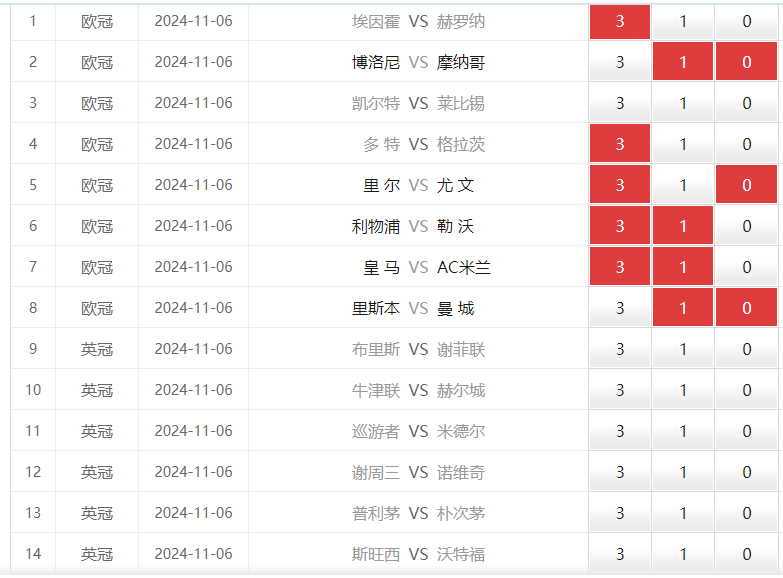Select 0 for 皇马 VS AC米兰 match
783x578 pixels.
pos(747,267)
